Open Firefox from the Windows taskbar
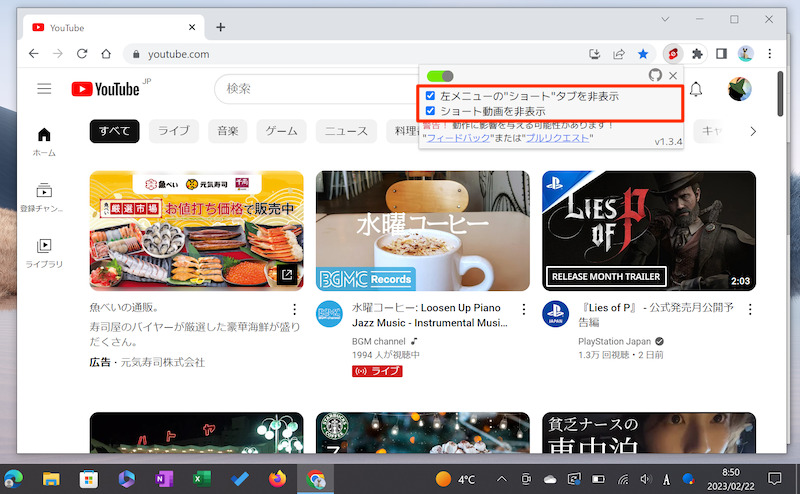Viewport: 800px width, 494px height. [x=277, y=479]
